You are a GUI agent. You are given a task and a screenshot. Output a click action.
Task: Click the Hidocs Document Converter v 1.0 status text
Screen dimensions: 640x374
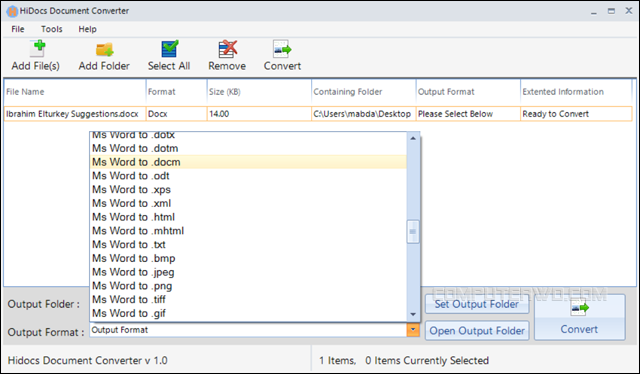88,361
